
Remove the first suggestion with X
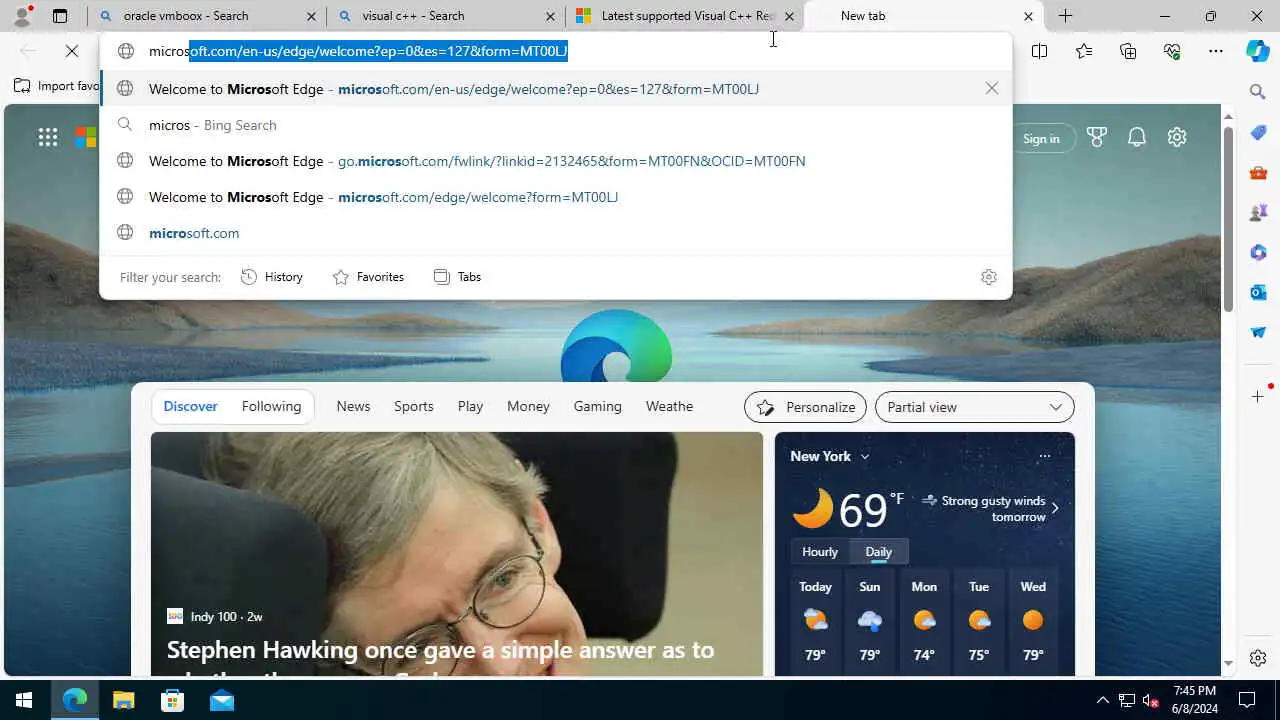[991, 88]
